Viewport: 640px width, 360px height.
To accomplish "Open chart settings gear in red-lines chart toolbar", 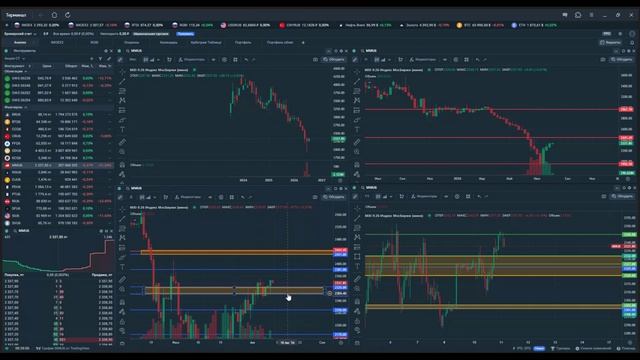I will [x=456, y=60].
